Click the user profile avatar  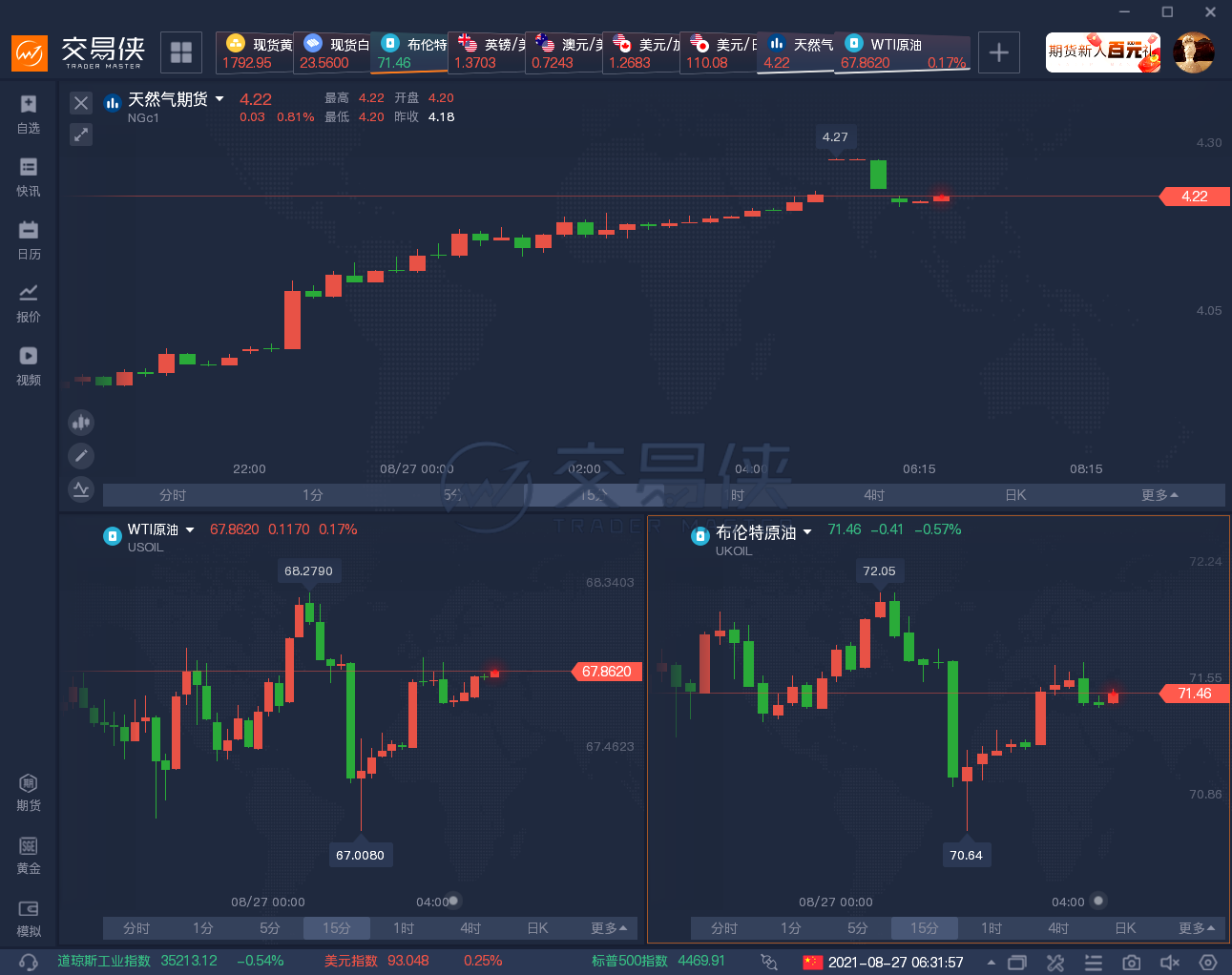point(1193,52)
